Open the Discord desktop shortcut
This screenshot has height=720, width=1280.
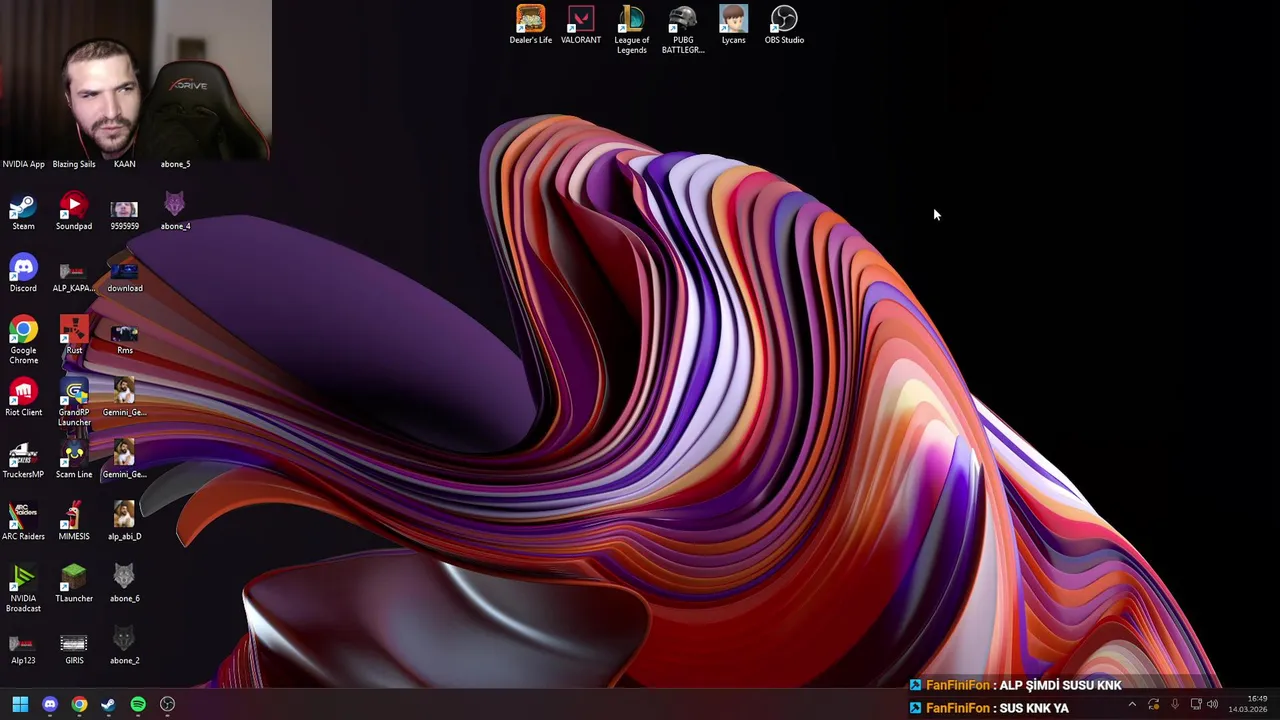(x=23, y=274)
